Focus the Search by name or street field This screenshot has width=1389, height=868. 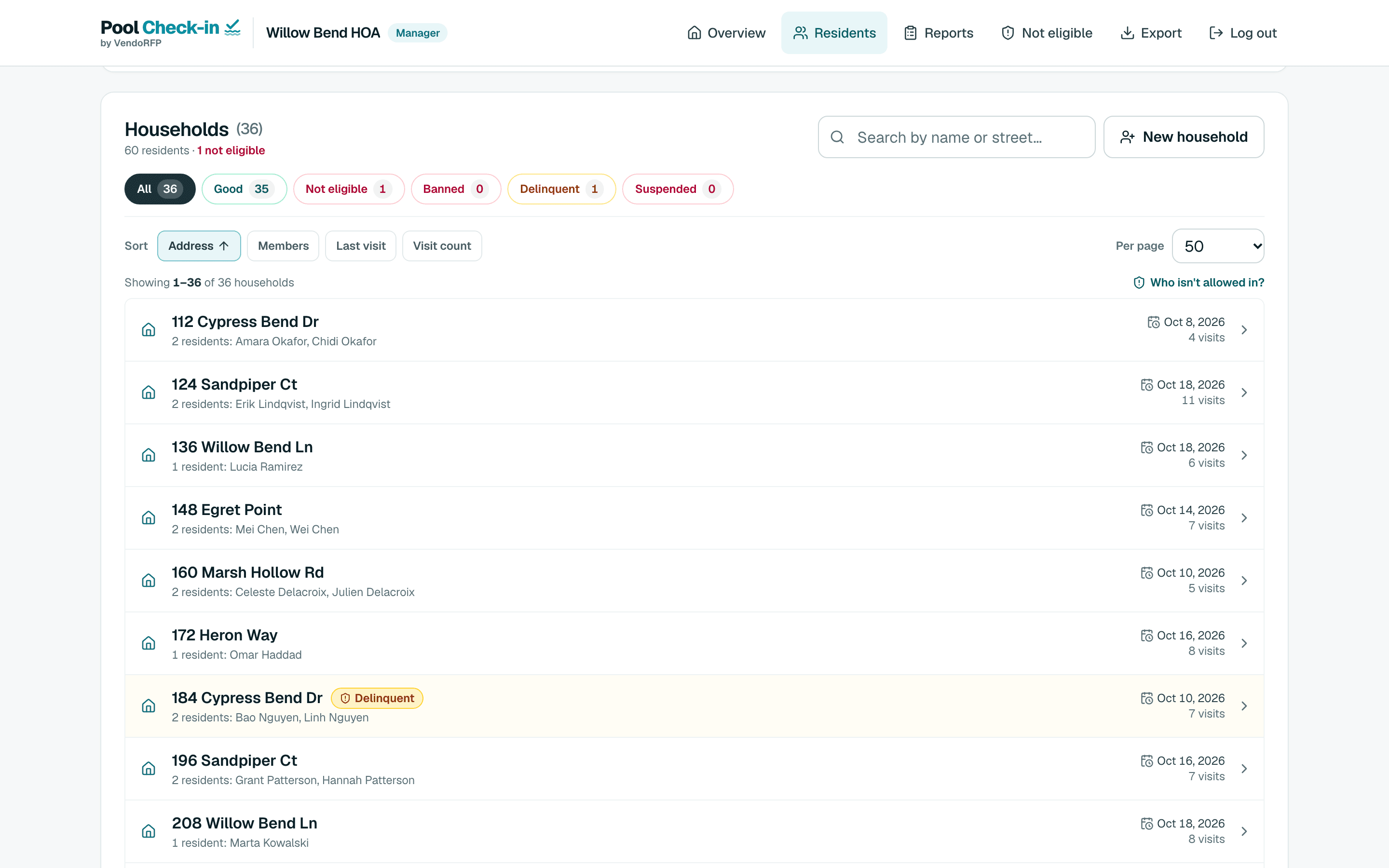pyautogui.click(x=956, y=137)
